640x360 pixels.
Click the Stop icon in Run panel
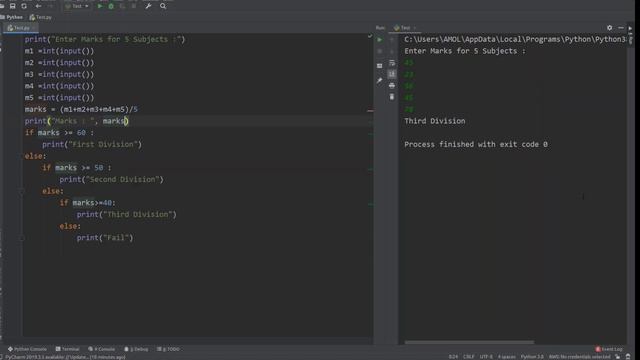[x=380, y=51]
